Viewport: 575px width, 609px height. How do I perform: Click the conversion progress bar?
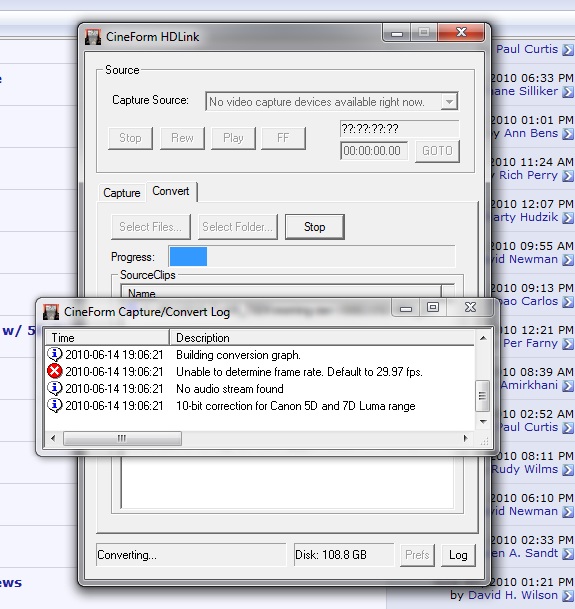(x=312, y=257)
